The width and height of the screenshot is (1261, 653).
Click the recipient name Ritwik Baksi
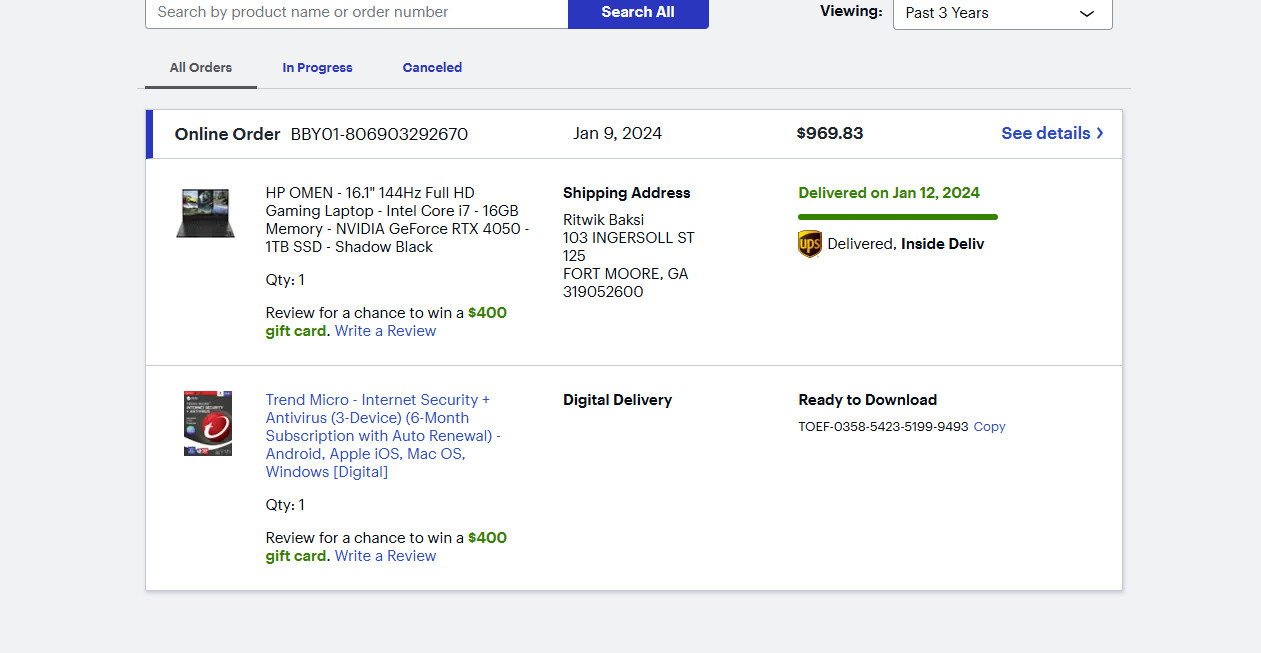point(603,220)
